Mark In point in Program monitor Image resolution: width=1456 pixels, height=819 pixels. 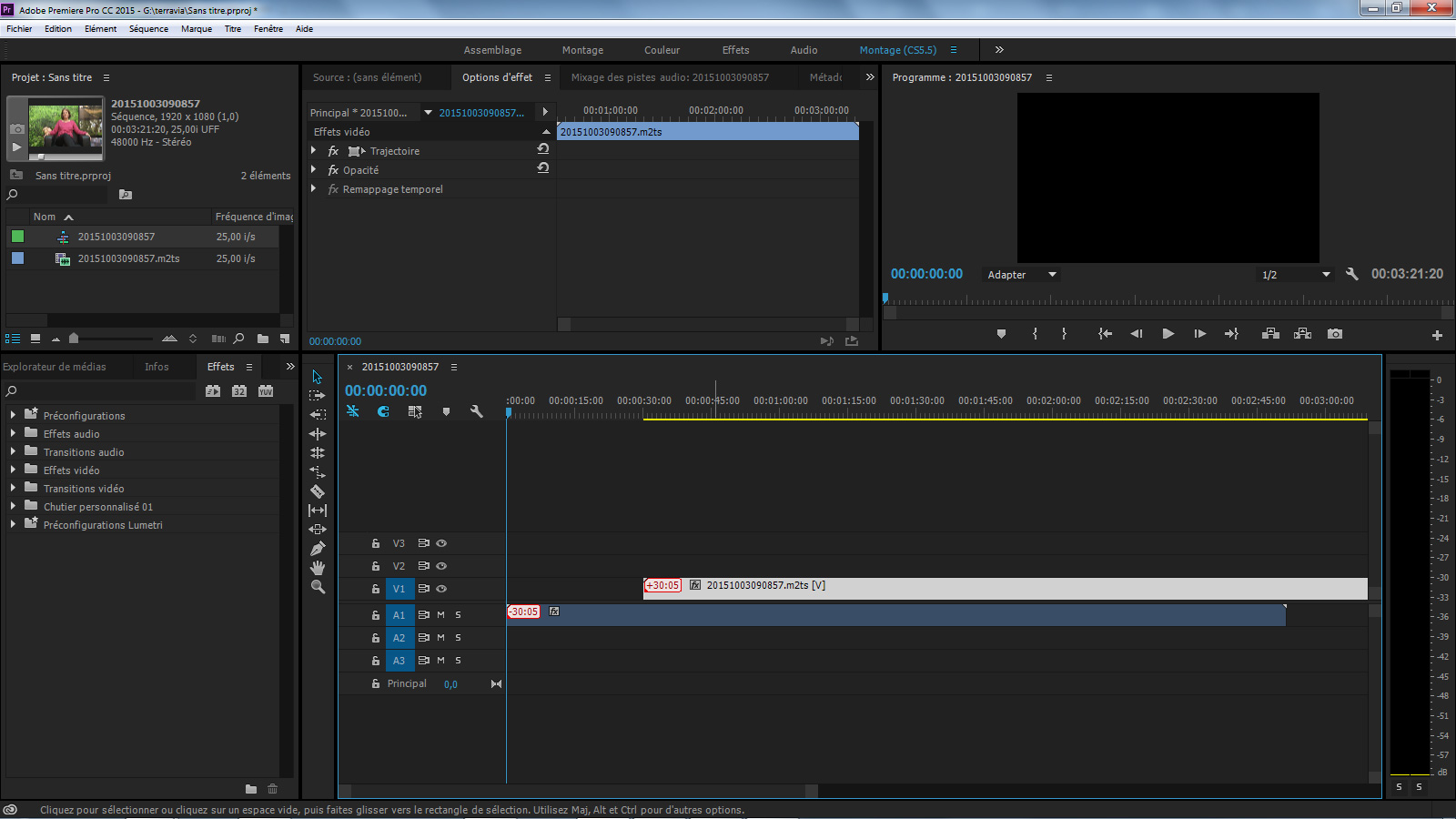[x=1035, y=334]
